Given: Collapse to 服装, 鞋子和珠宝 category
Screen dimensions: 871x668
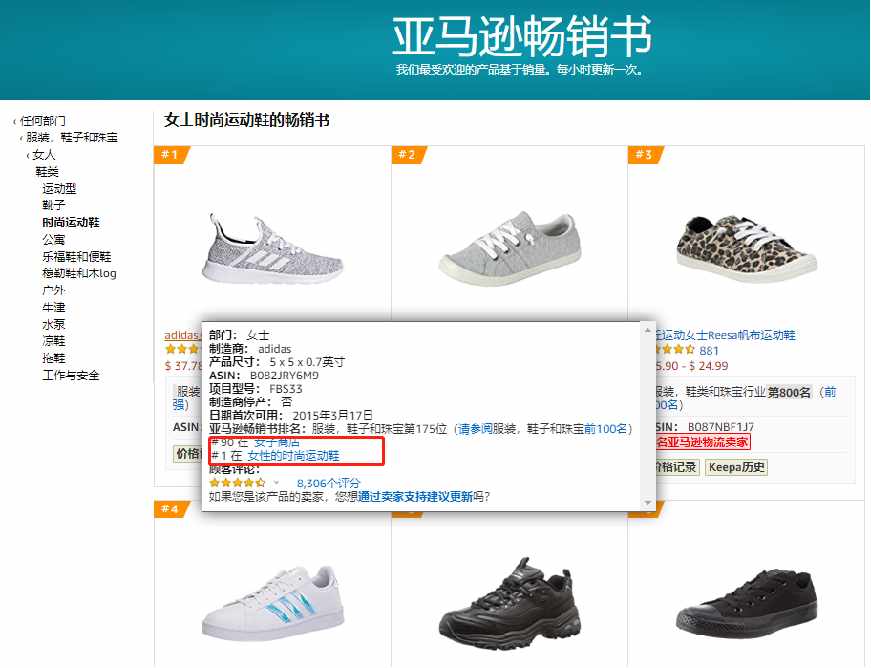Looking at the screenshot, I should point(71,137).
